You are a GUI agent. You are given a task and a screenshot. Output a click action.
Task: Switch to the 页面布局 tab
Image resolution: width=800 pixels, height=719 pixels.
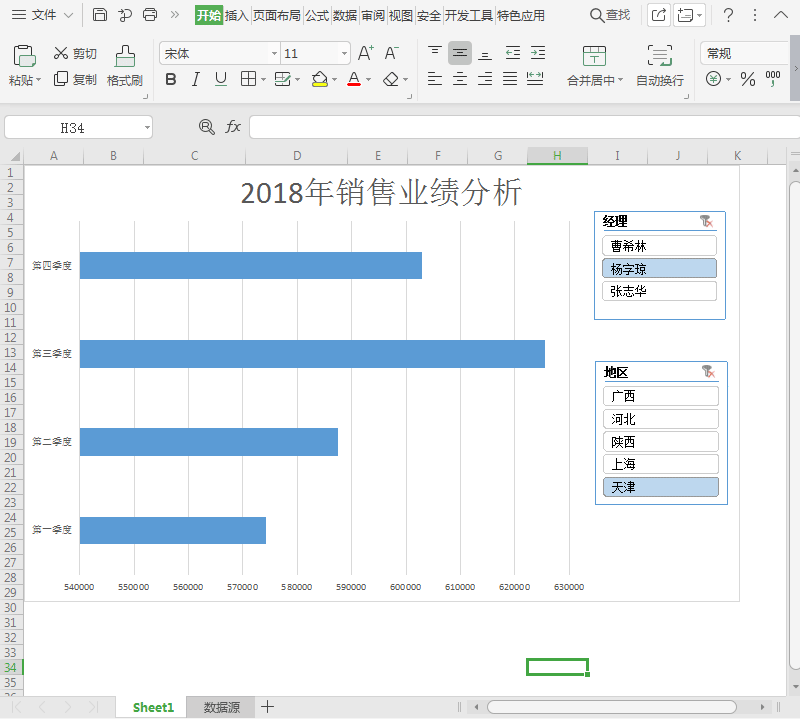pos(277,15)
